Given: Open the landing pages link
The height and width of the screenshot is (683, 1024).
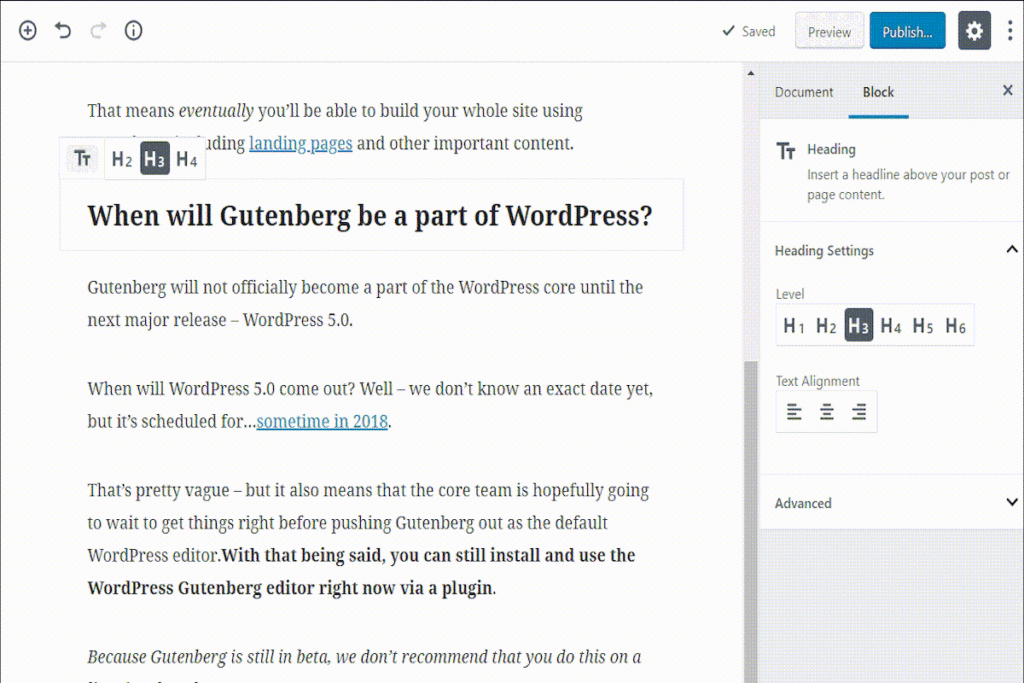Looking at the screenshot, I should (x=301, y=144).
